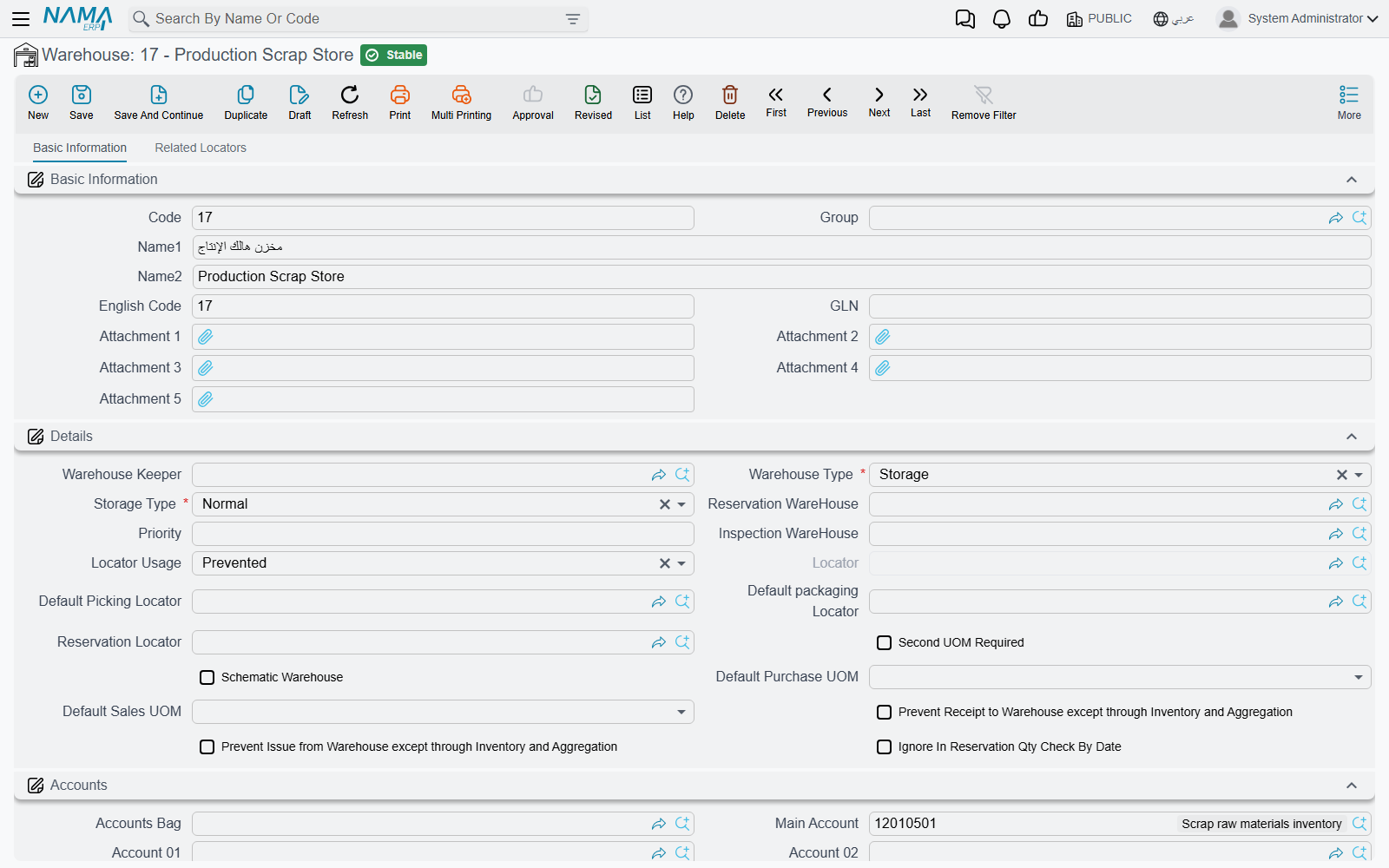Open search filter options icon
The image size is (1389, 868).
573,19
